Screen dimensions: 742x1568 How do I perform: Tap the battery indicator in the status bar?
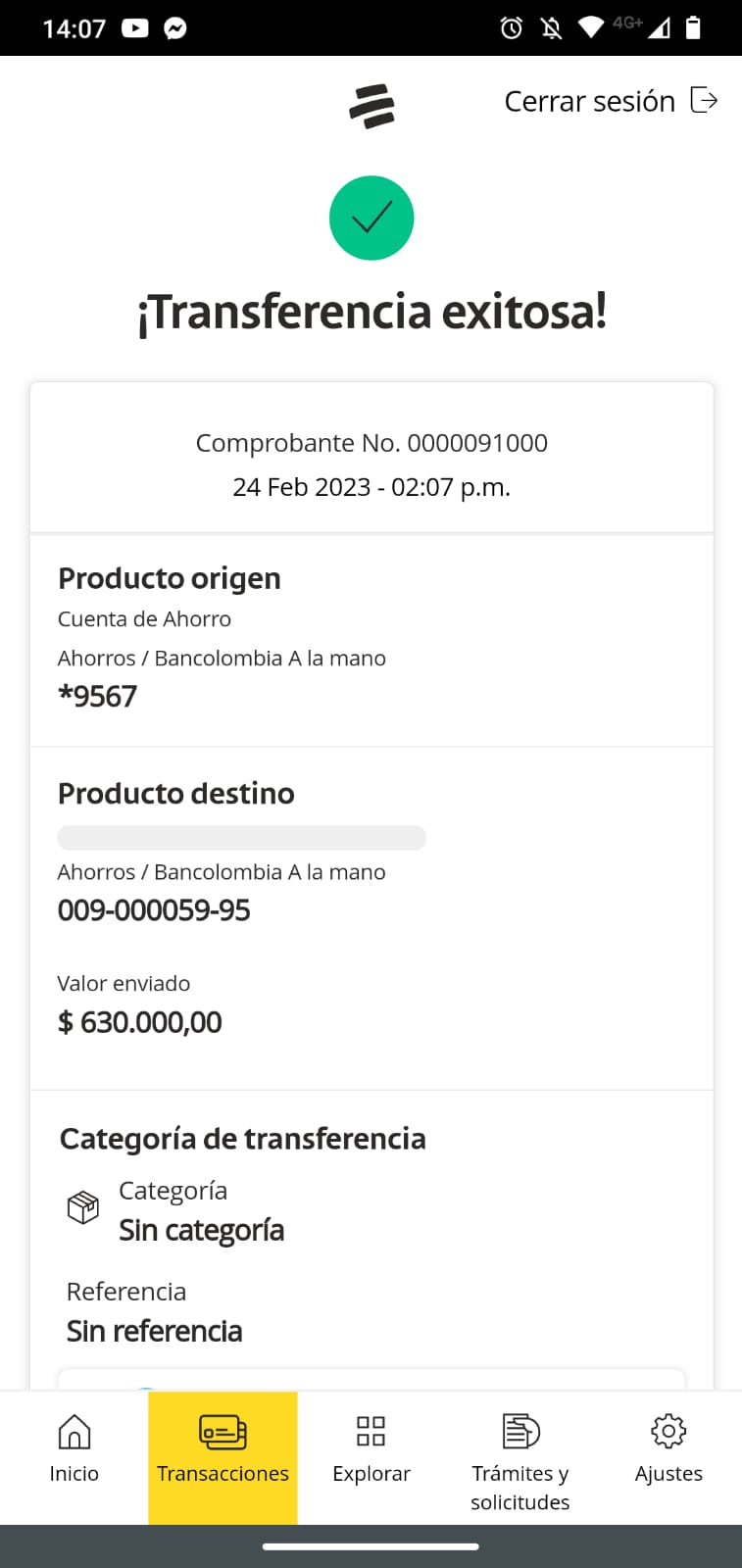(x=693, y=27)
